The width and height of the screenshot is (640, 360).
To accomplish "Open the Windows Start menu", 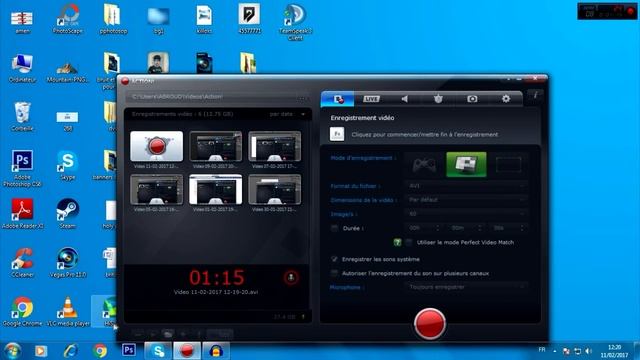I will click(x=12, y=351).
